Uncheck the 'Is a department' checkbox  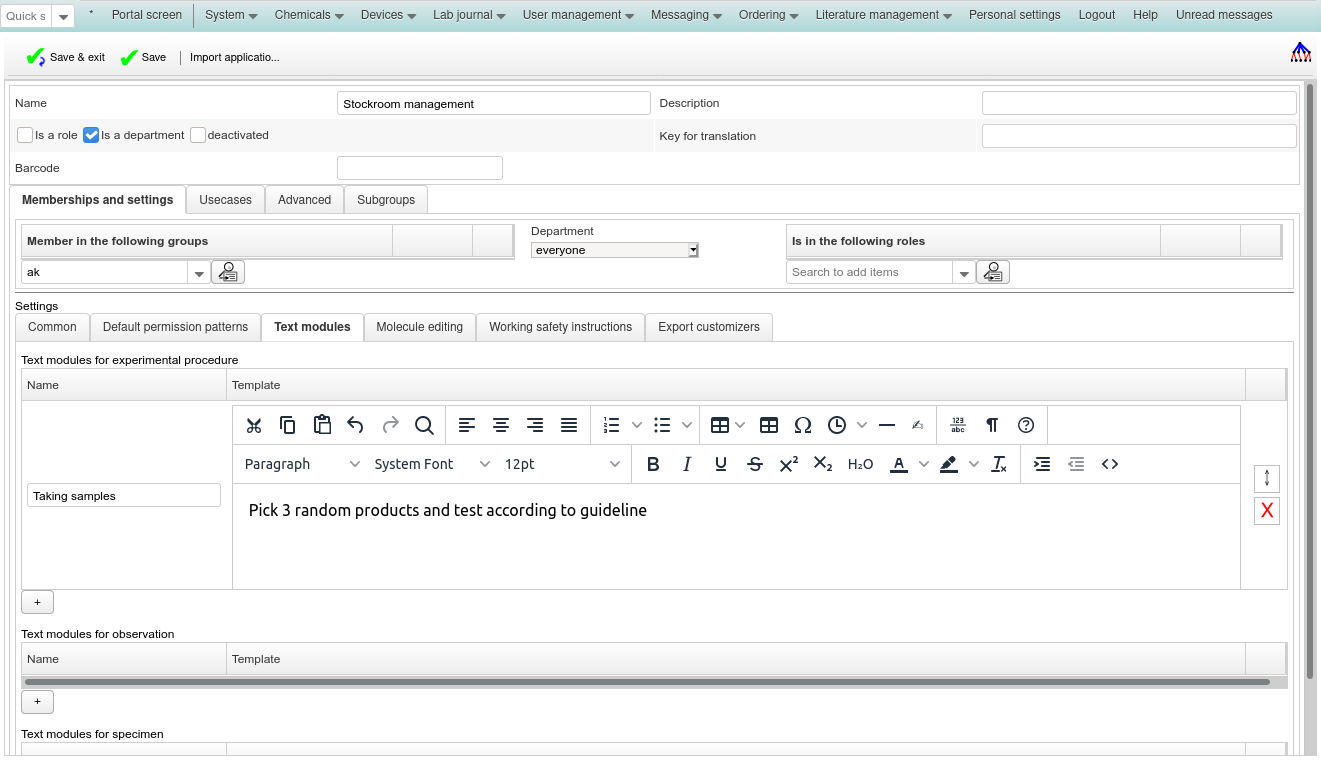[x=91, y=135]
